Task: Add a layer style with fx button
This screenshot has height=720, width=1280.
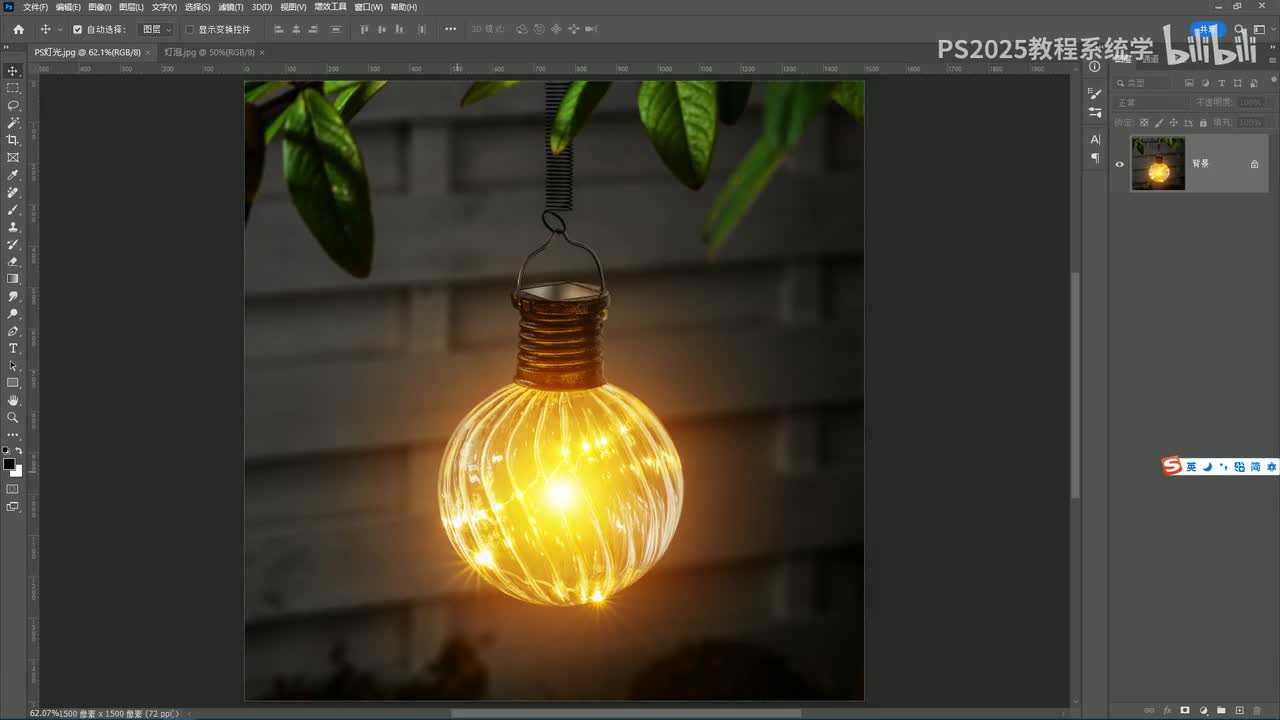Action: [x=1167, y=710]
